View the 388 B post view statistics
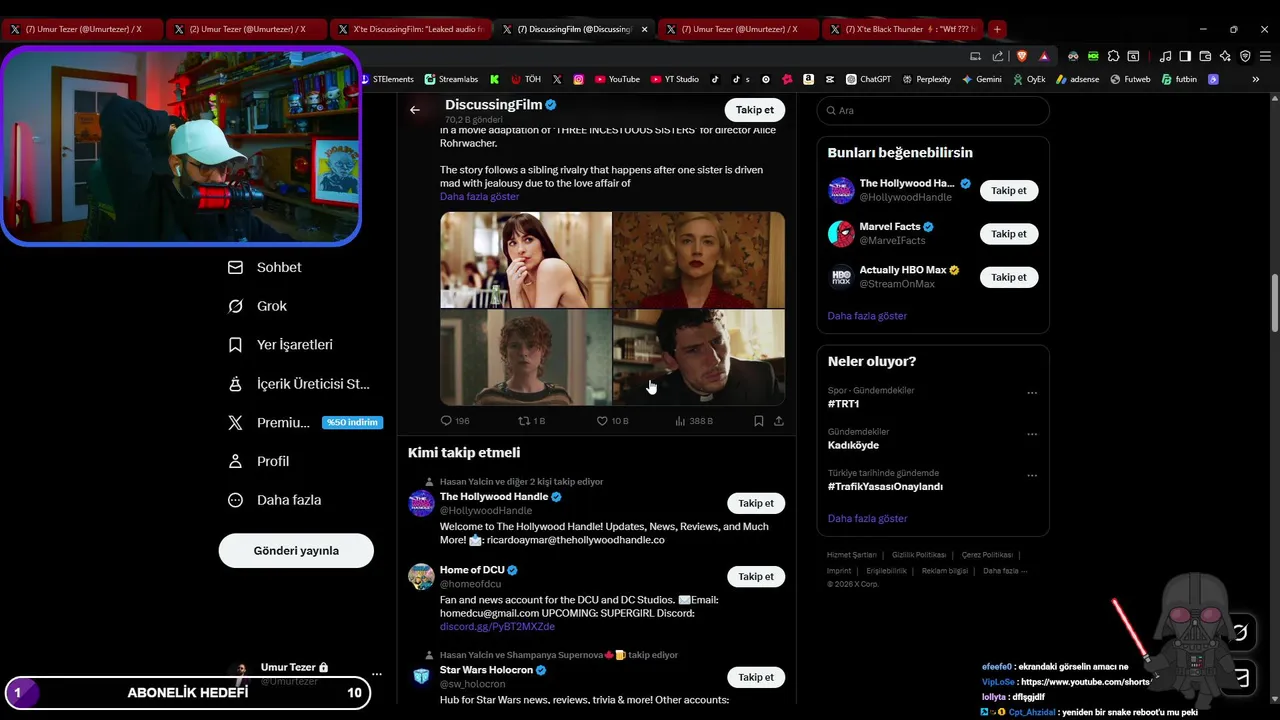Image resolution: width=1280 pixels, height=720 pixels. coord(694,421)
